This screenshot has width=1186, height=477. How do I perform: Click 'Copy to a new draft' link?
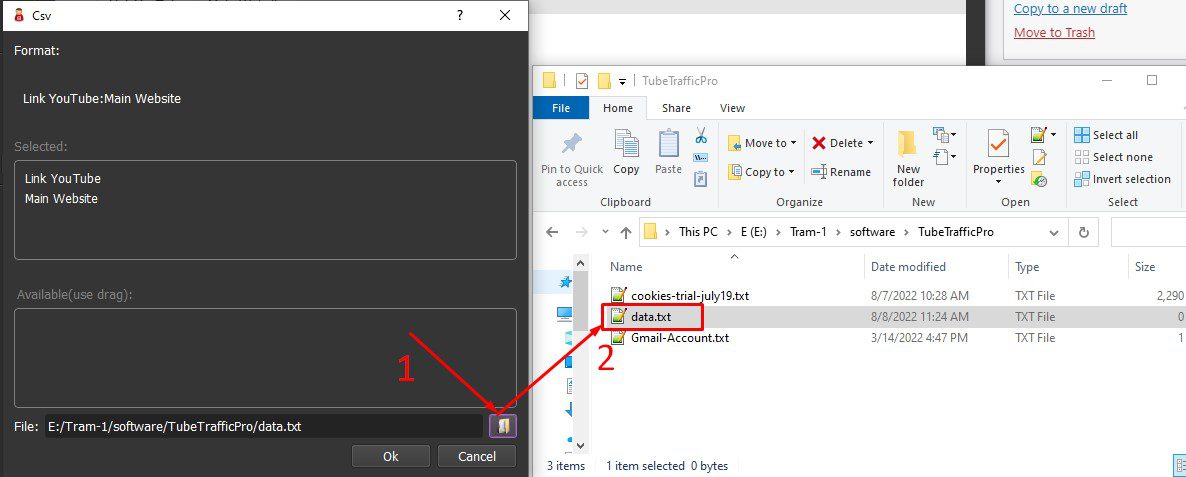pyautogui.click(x=1070, y=9)
